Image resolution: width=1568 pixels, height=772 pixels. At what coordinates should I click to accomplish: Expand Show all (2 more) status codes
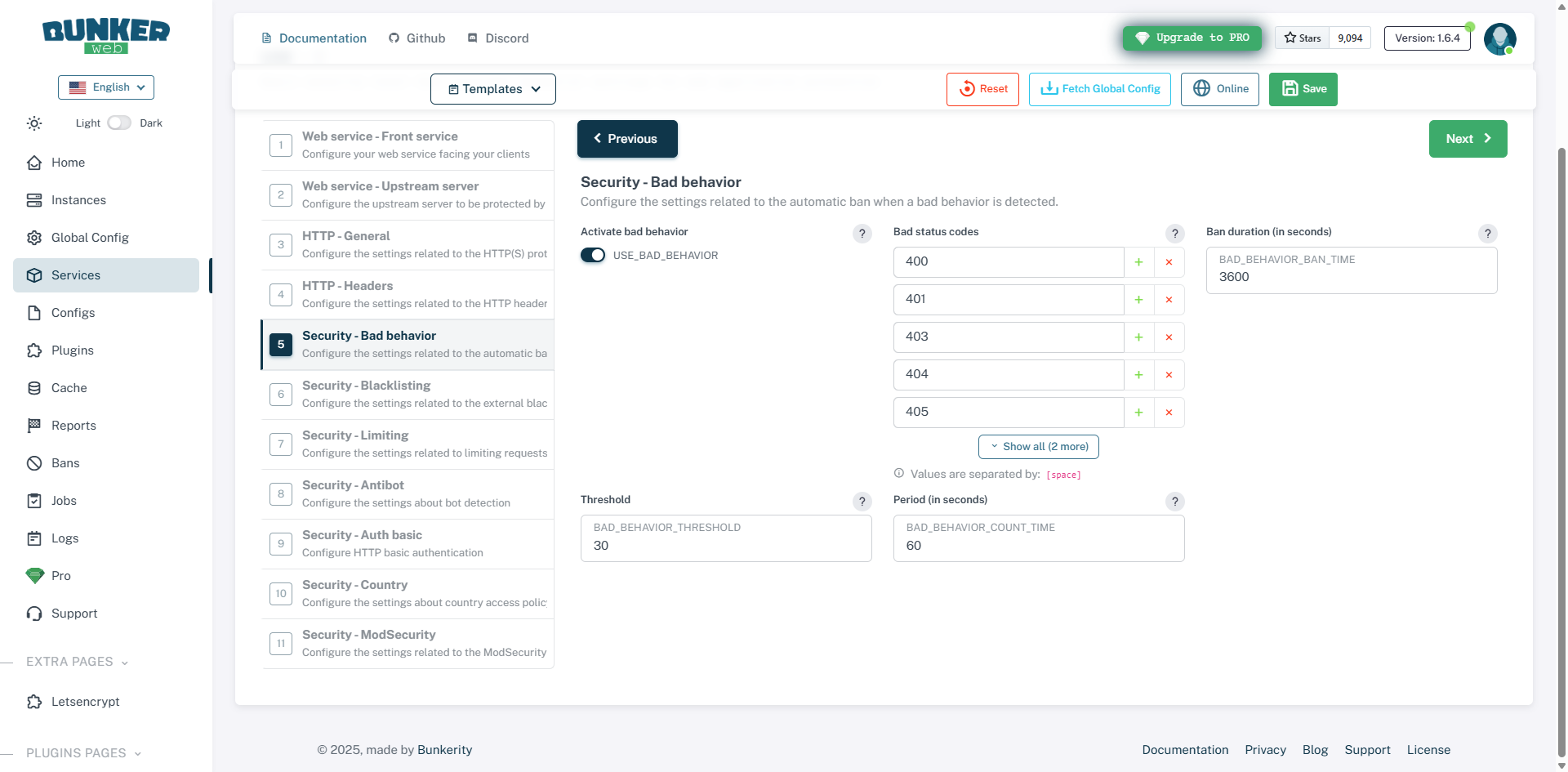pos(1038,447)
